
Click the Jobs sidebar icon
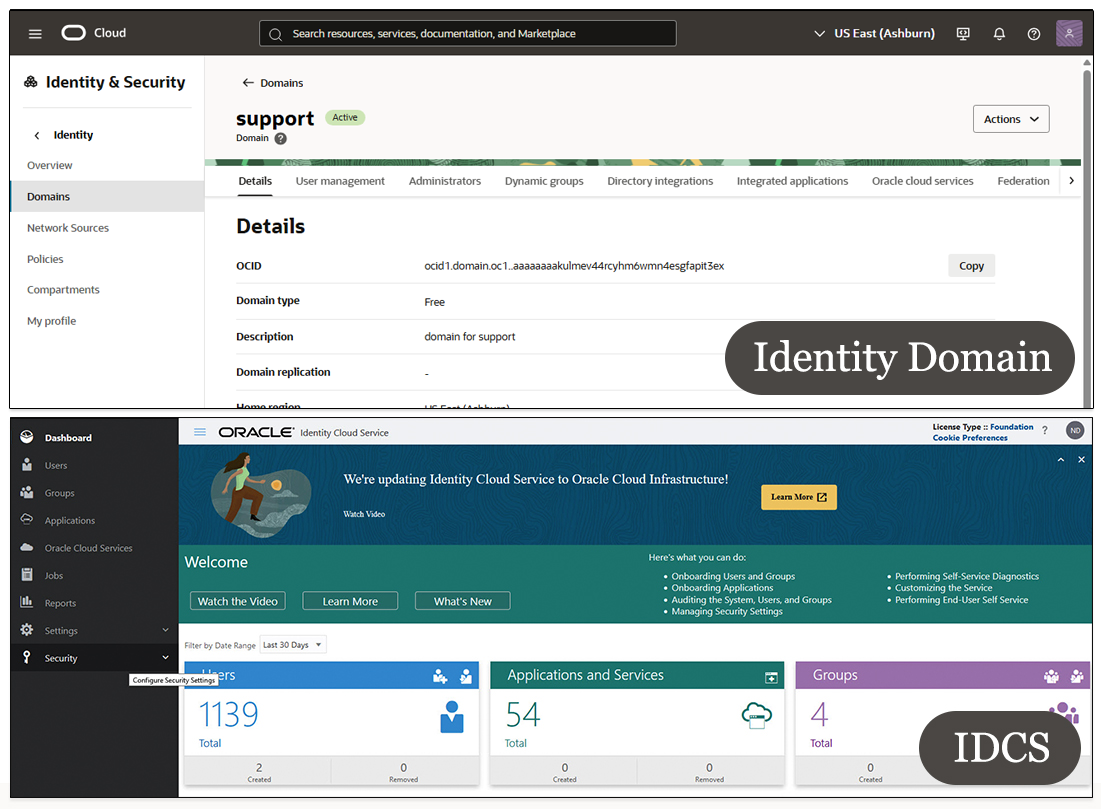(x=27, y=574)
